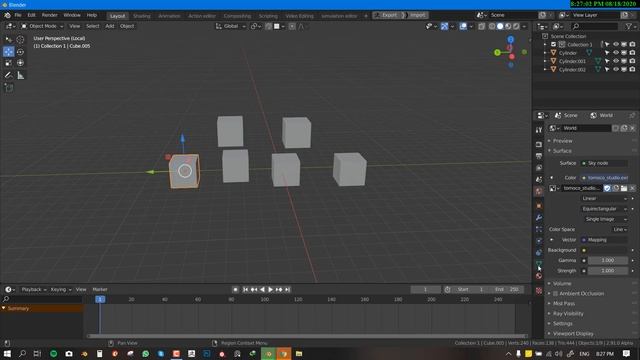
Task: Open the Scene properties tab
Action: (x=539, y=180)
